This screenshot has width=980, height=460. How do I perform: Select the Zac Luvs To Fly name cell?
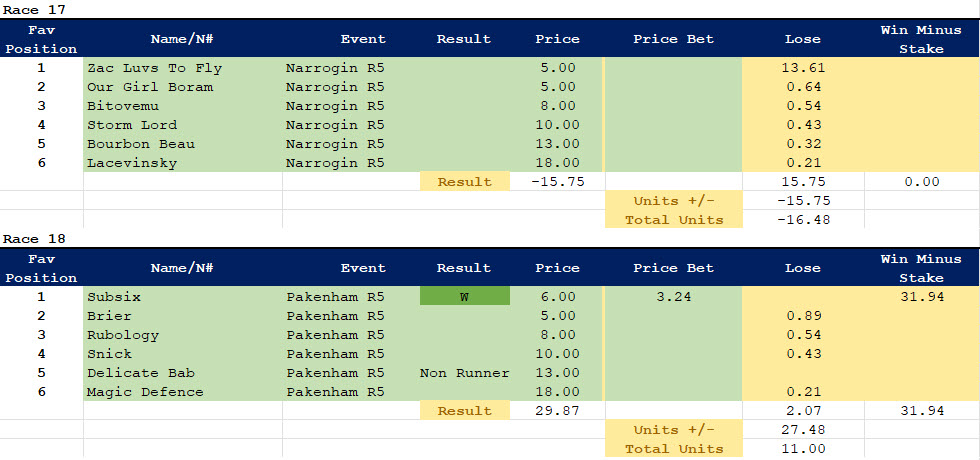tap(155, 68)
